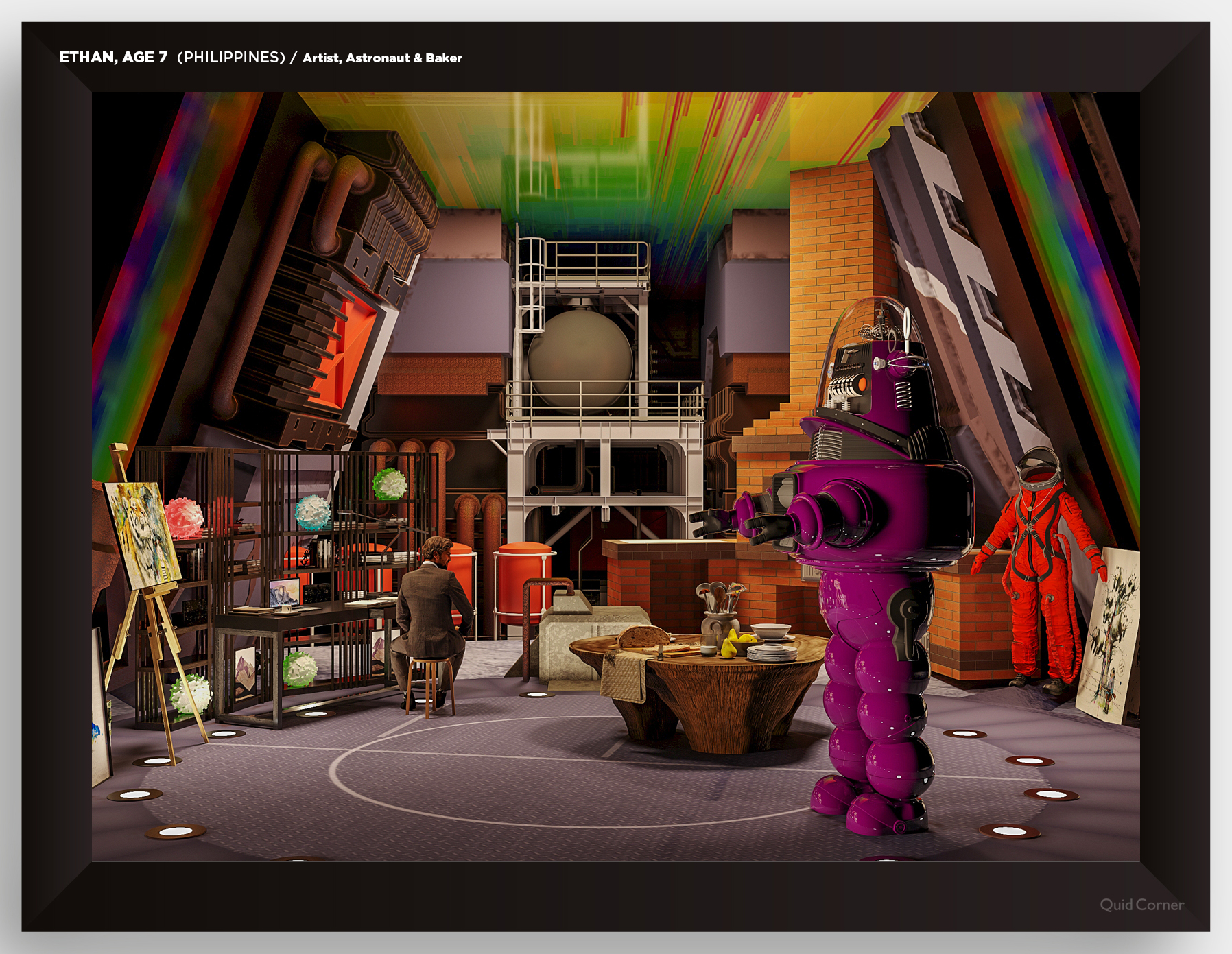Click the teal orb on the shelf
This screenshot has width=1232, height=954.
tap(313, 512)
